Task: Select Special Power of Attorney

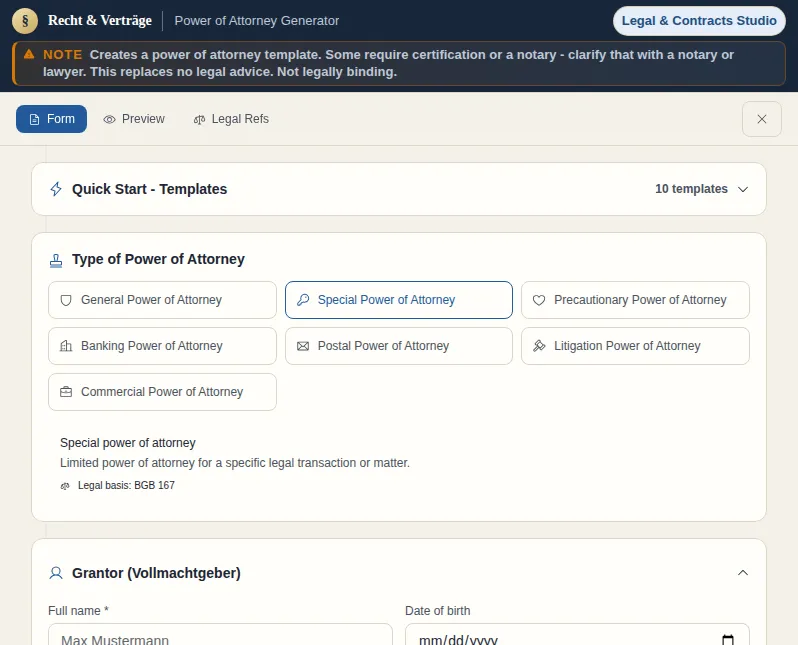Action: coord(399,300)
